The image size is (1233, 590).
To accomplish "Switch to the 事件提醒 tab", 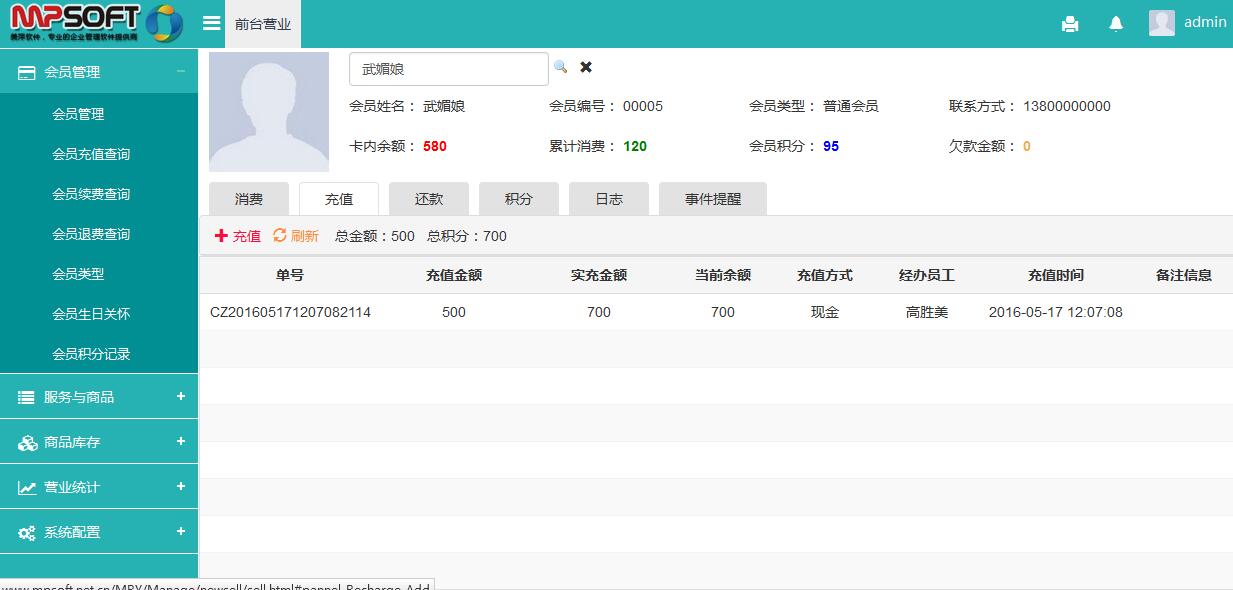I will (712, 199).
